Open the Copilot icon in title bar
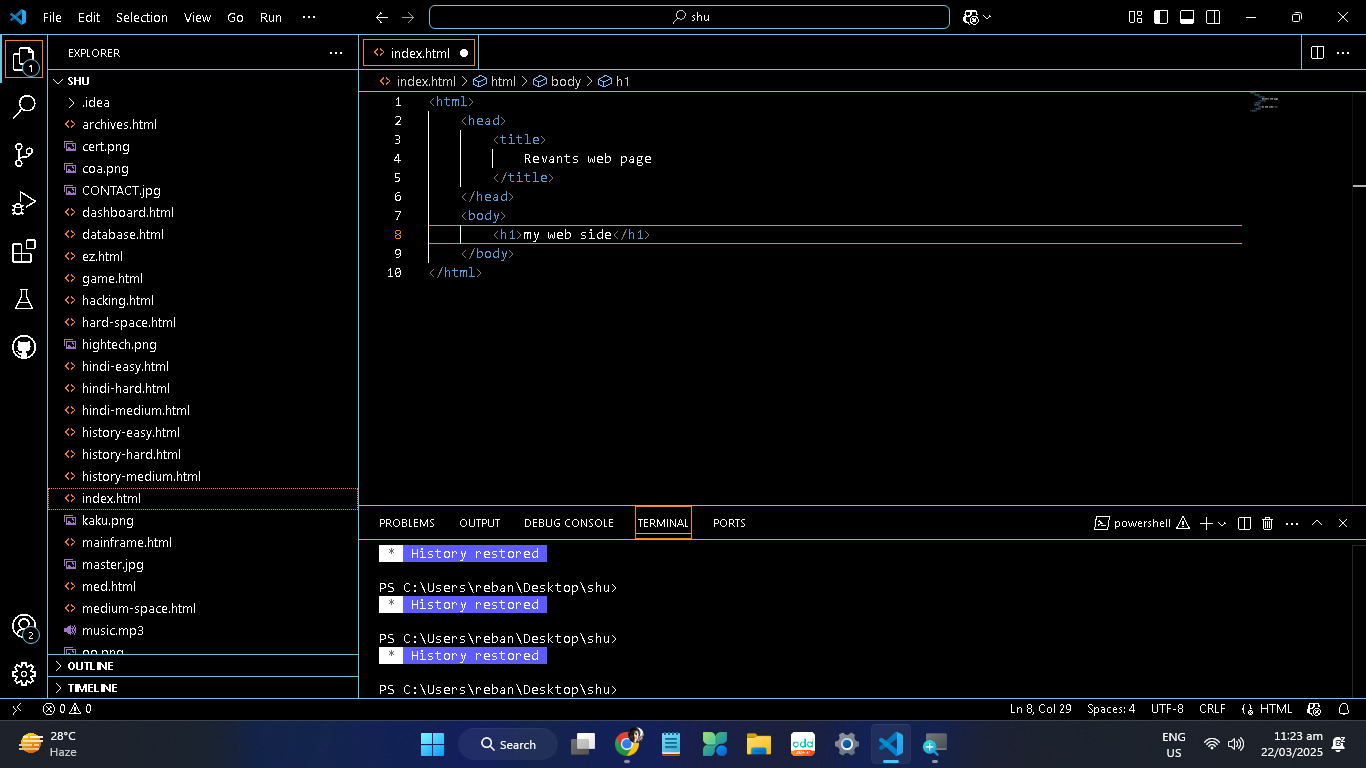The image size is (1366, 768). pyautogui.click(x=971, y=17)
